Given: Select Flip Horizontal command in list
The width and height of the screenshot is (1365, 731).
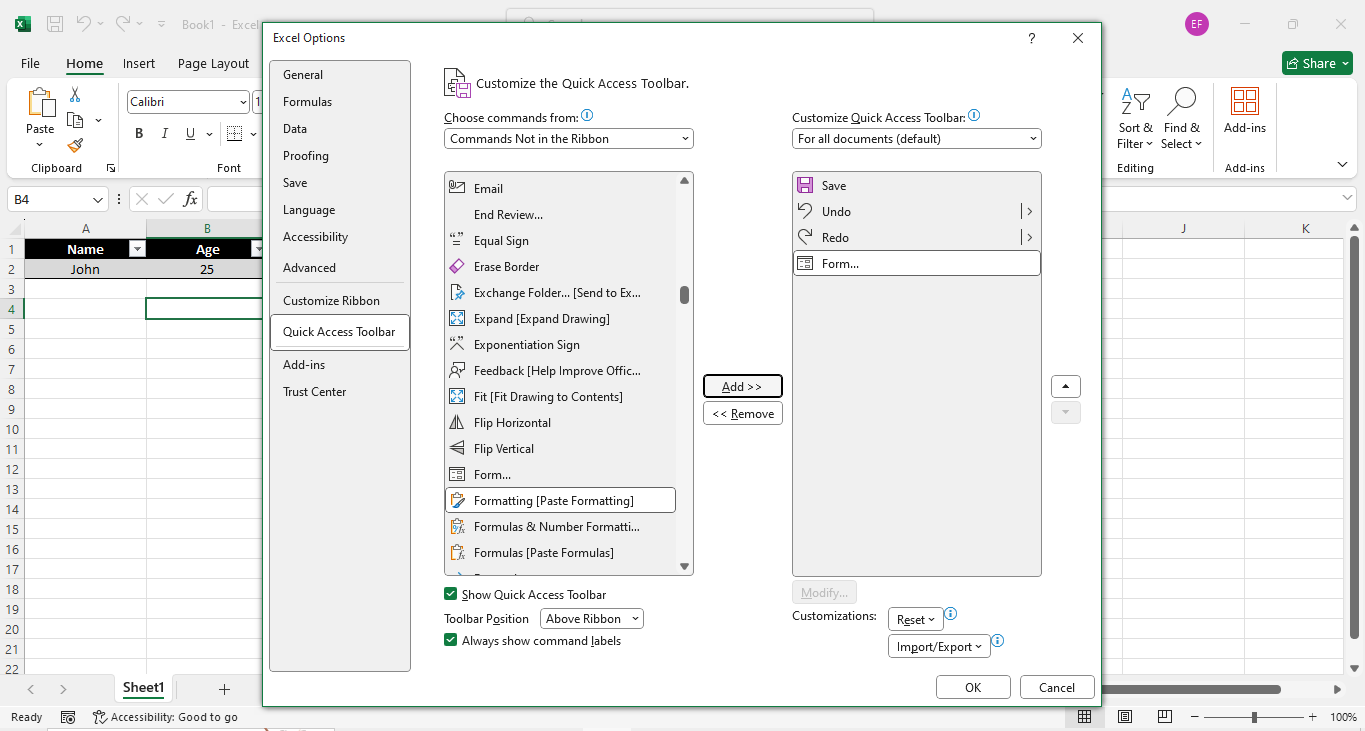Looking at the screenshot, I should tap(512, 423).
